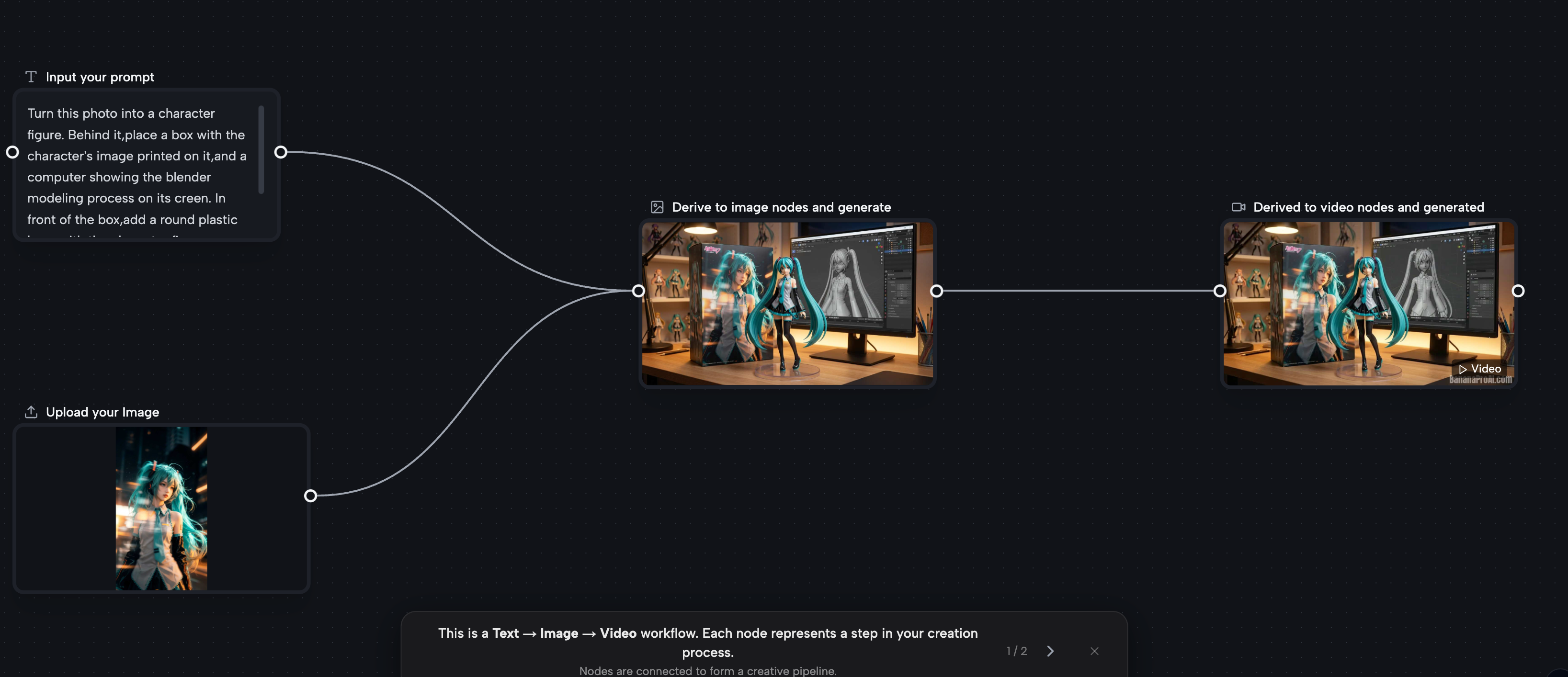This screenshot has height=677, width=1568.
Task: Close the workflow tutorial tooltip
Action: pyautogui.click(x=1094, y=651)
